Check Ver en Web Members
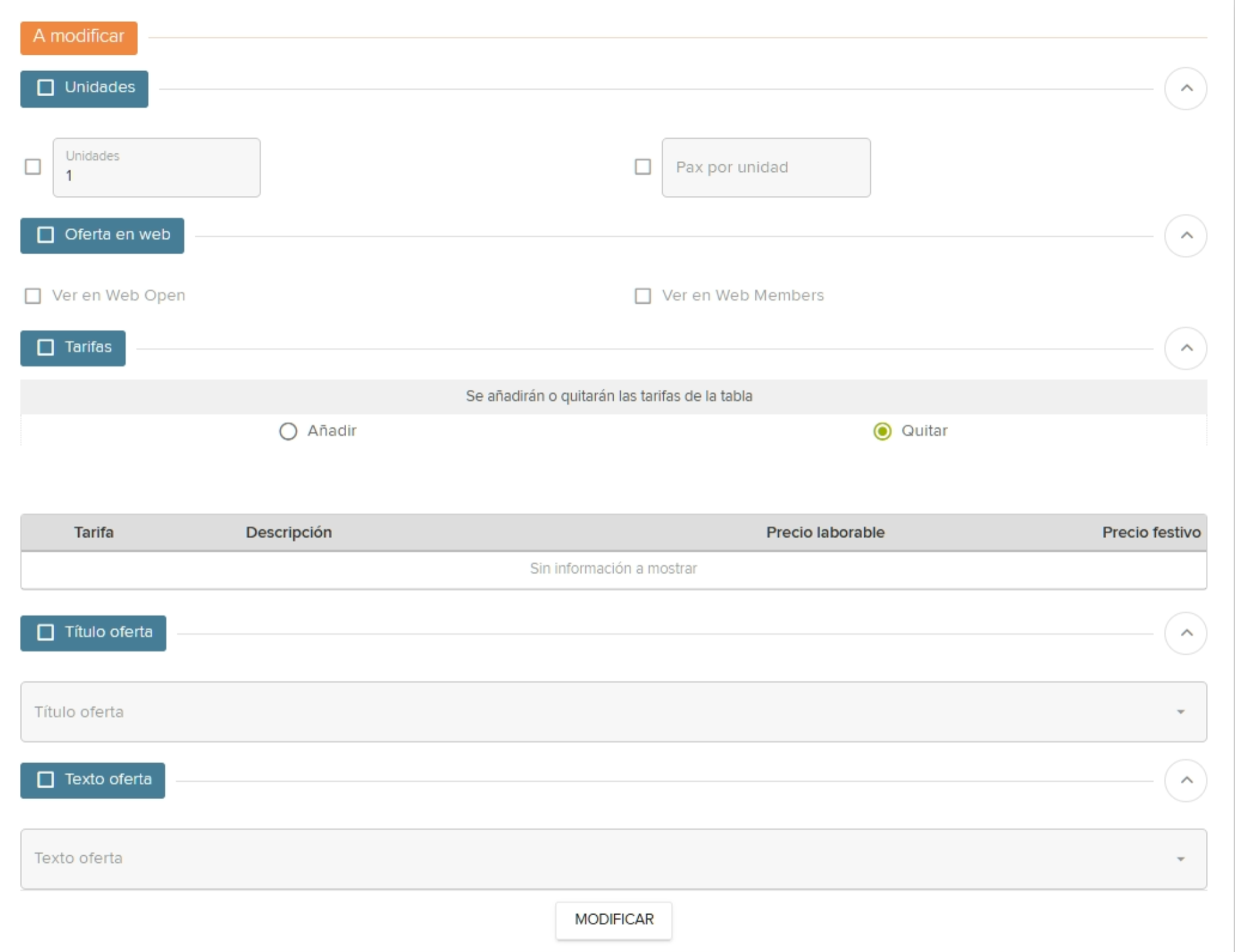 pos(643,296)
